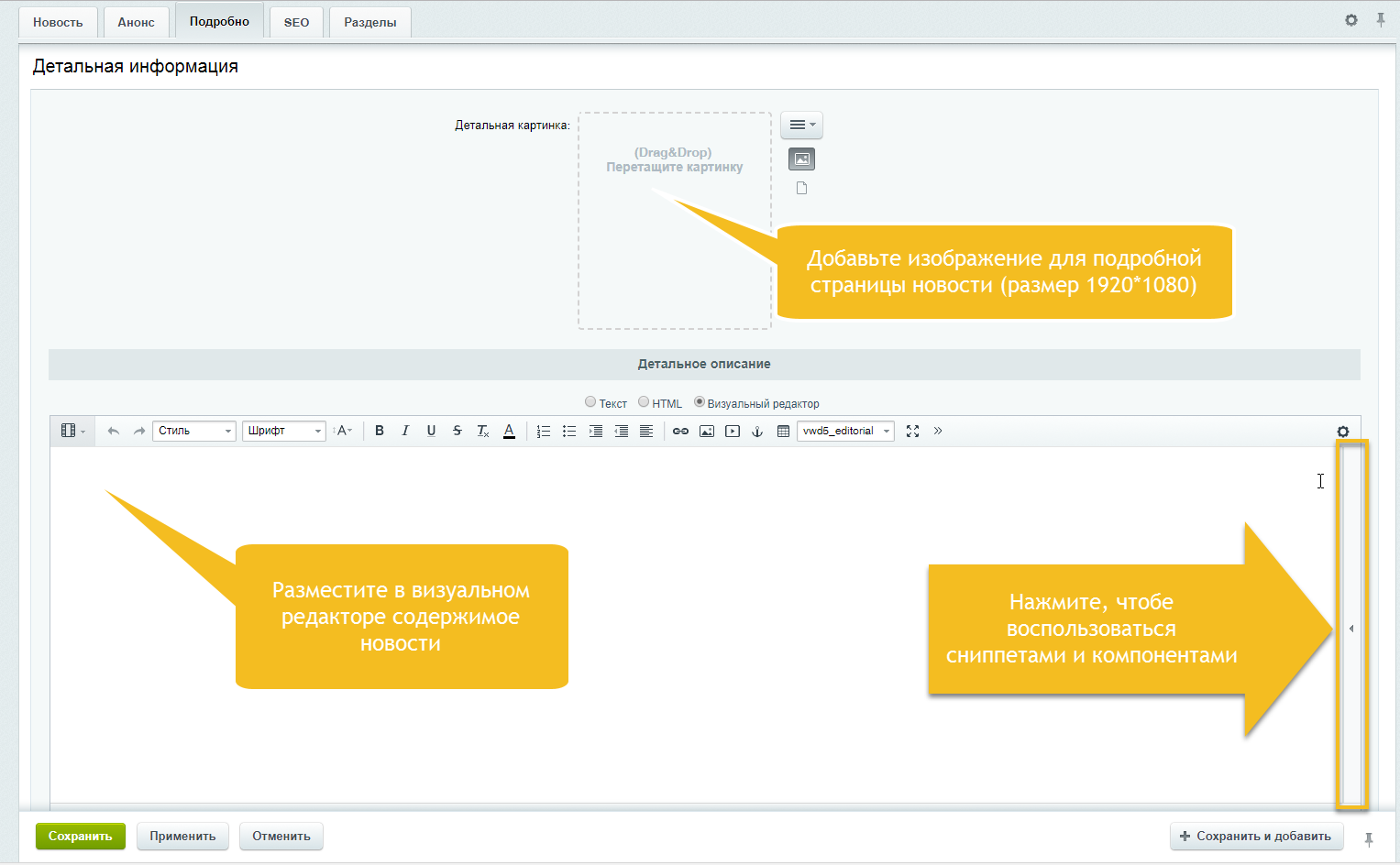Pin the bottom button panel
1400x865 pixels.
[1369, 838]
